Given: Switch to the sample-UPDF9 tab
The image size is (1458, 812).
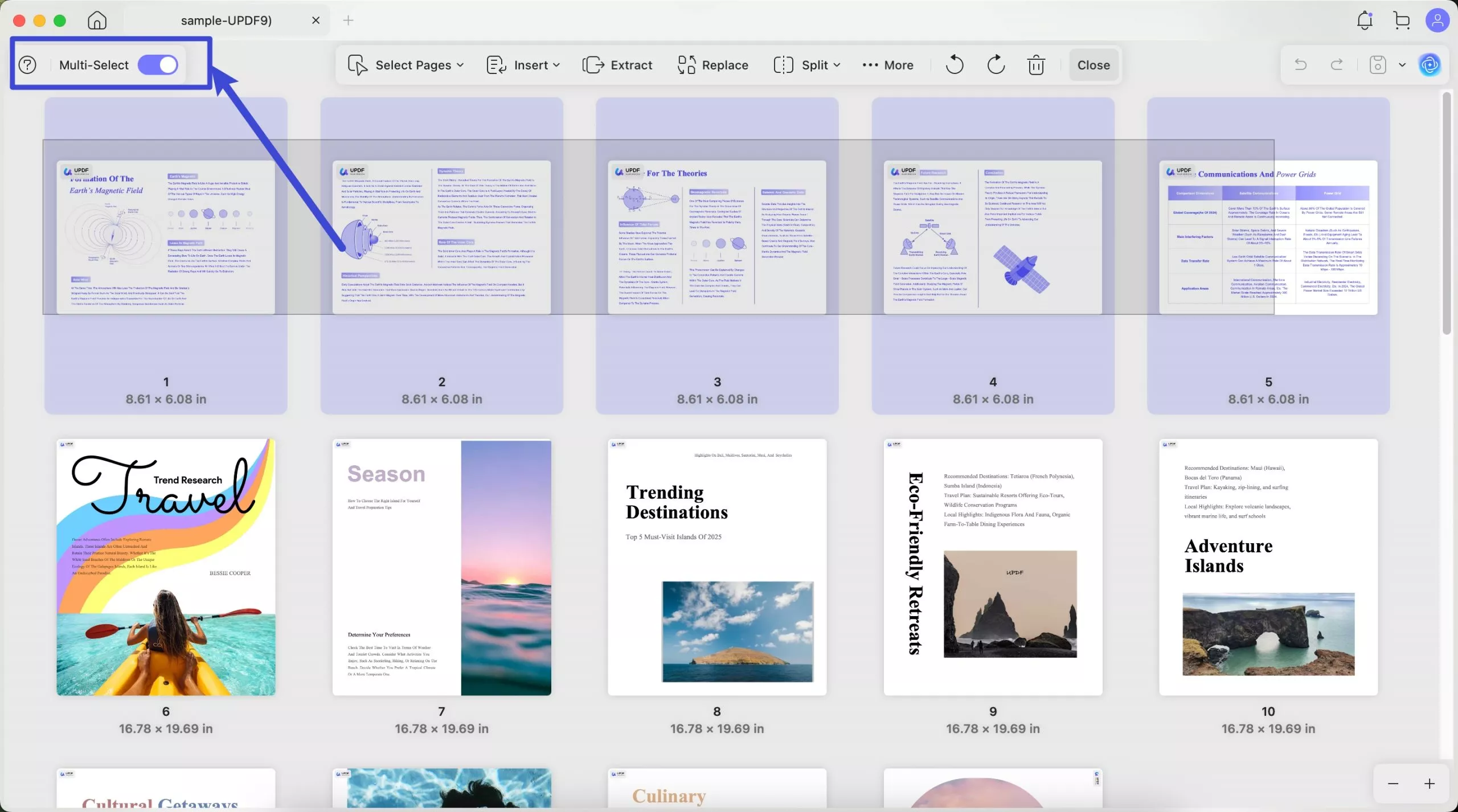Looking at the screenshot, I should pos(225,20).
